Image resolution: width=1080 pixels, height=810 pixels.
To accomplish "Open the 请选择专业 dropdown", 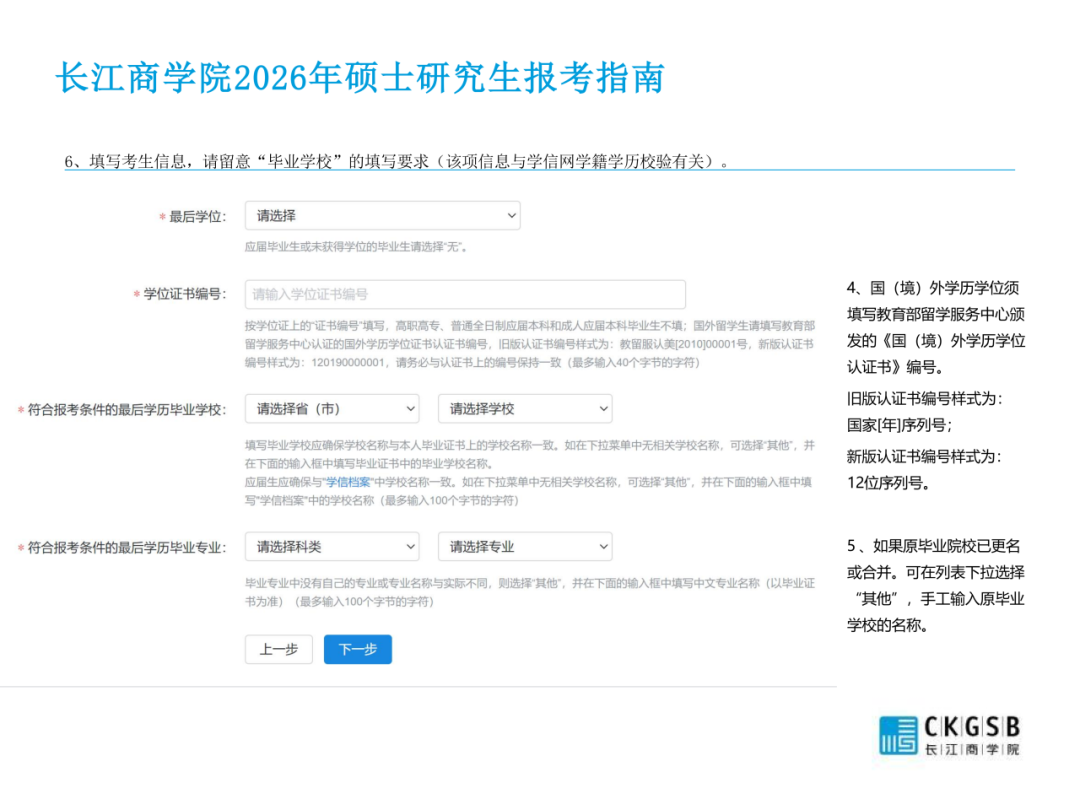I will tap(525, 547).
